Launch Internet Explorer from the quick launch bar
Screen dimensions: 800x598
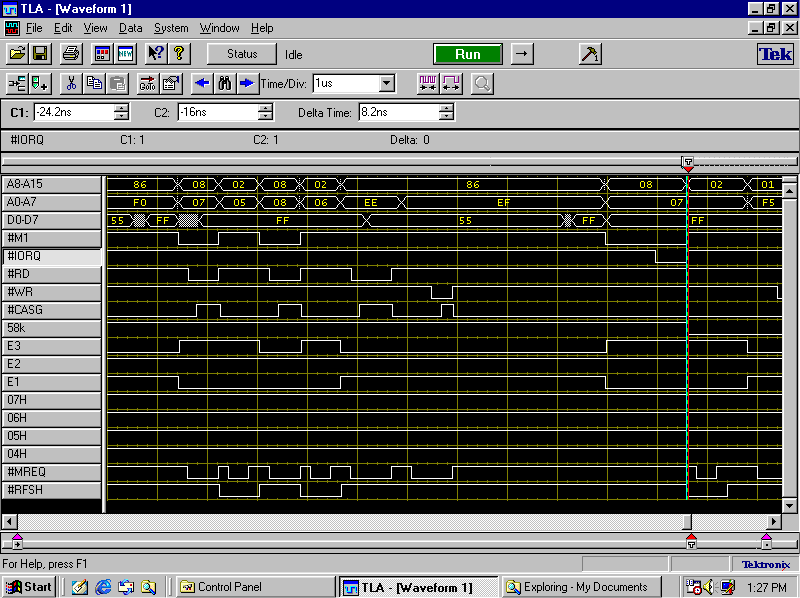coord(103,587)
